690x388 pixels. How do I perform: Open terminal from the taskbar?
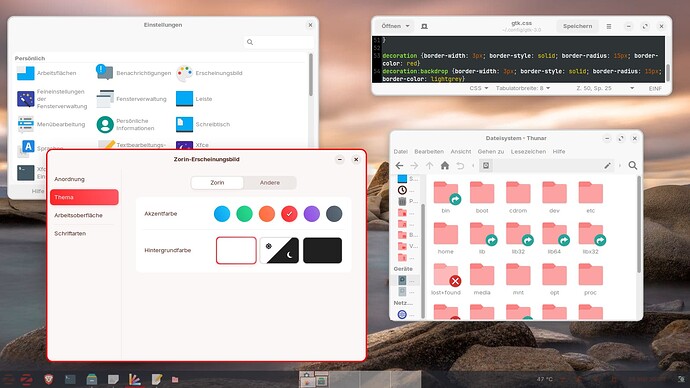pyautogui.click(x=70, y=379)
